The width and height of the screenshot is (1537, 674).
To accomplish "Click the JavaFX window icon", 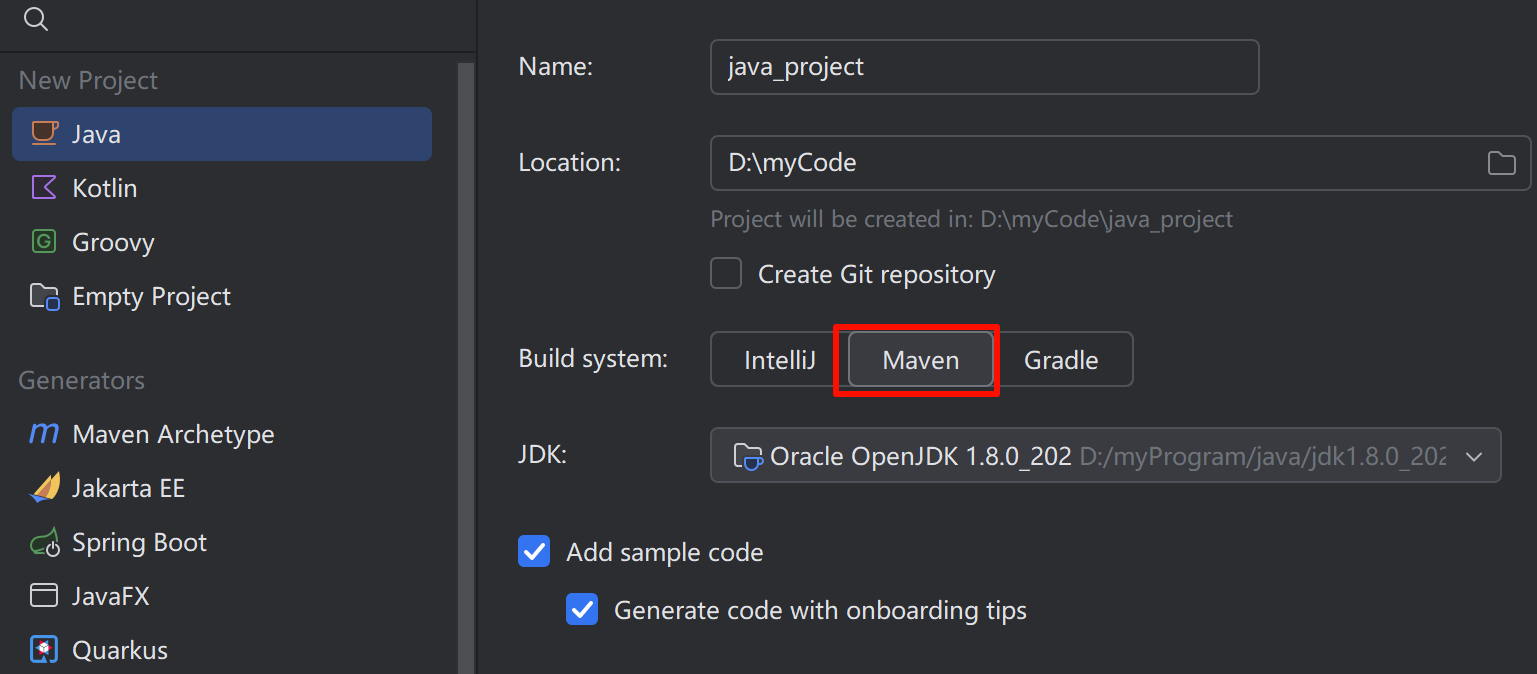I will pos(44,596).
